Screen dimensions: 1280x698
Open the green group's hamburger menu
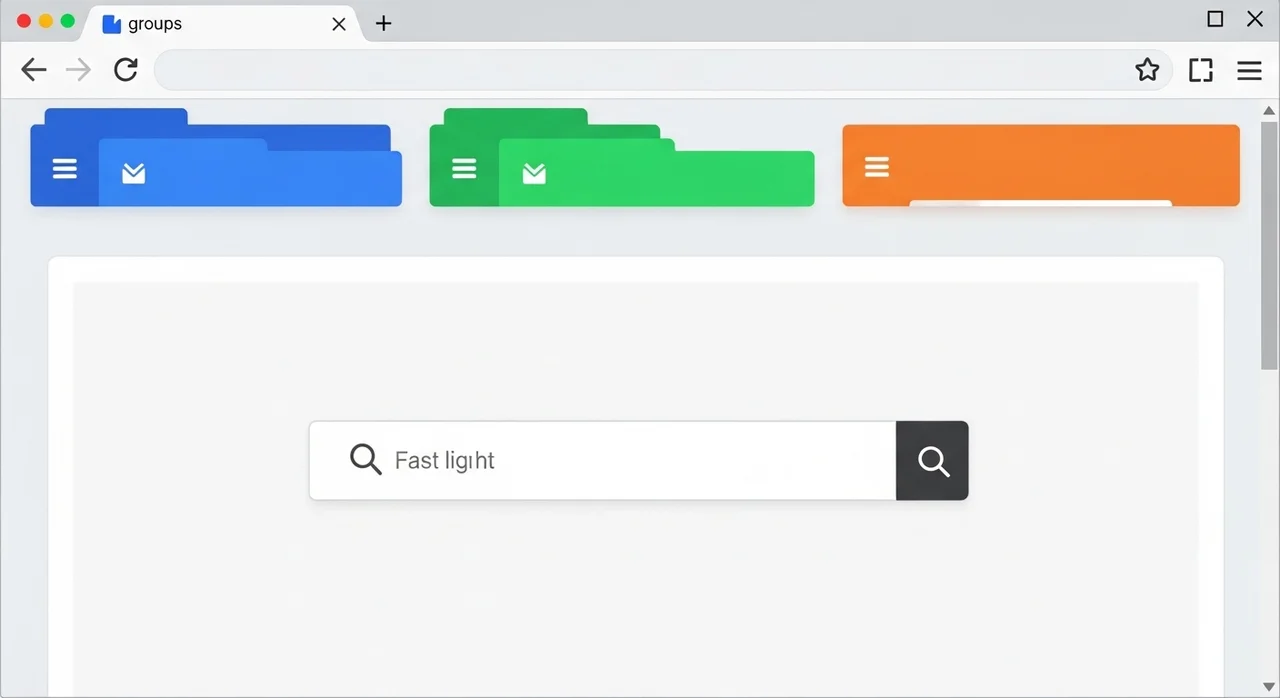pos(464,169)
